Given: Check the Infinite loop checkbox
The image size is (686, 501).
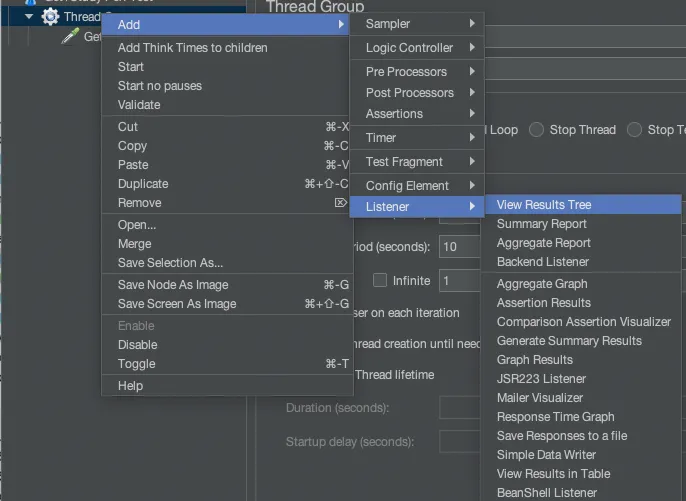Looking at the screenshot, I should click(x=380, y=281).
